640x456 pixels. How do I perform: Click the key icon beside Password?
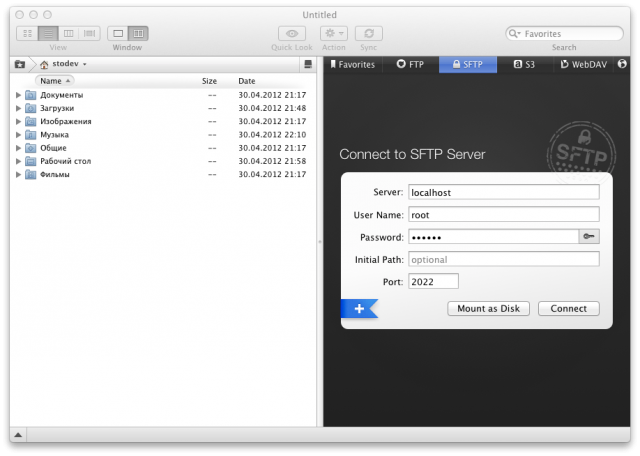pos(589,237)
